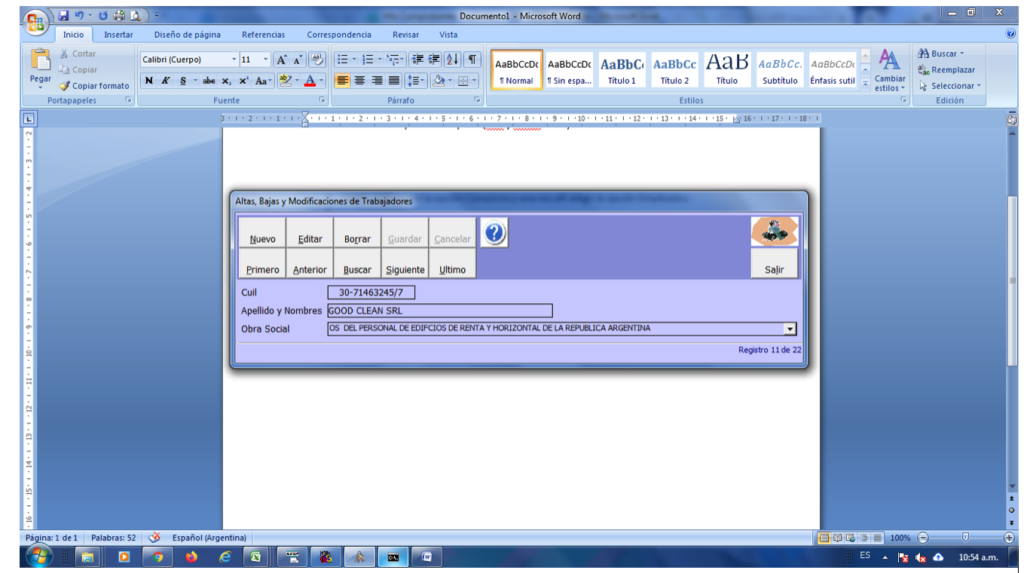Click the blue help question mark in dialog
This screenshot has width=1024, height=573.
coord(494,234)
